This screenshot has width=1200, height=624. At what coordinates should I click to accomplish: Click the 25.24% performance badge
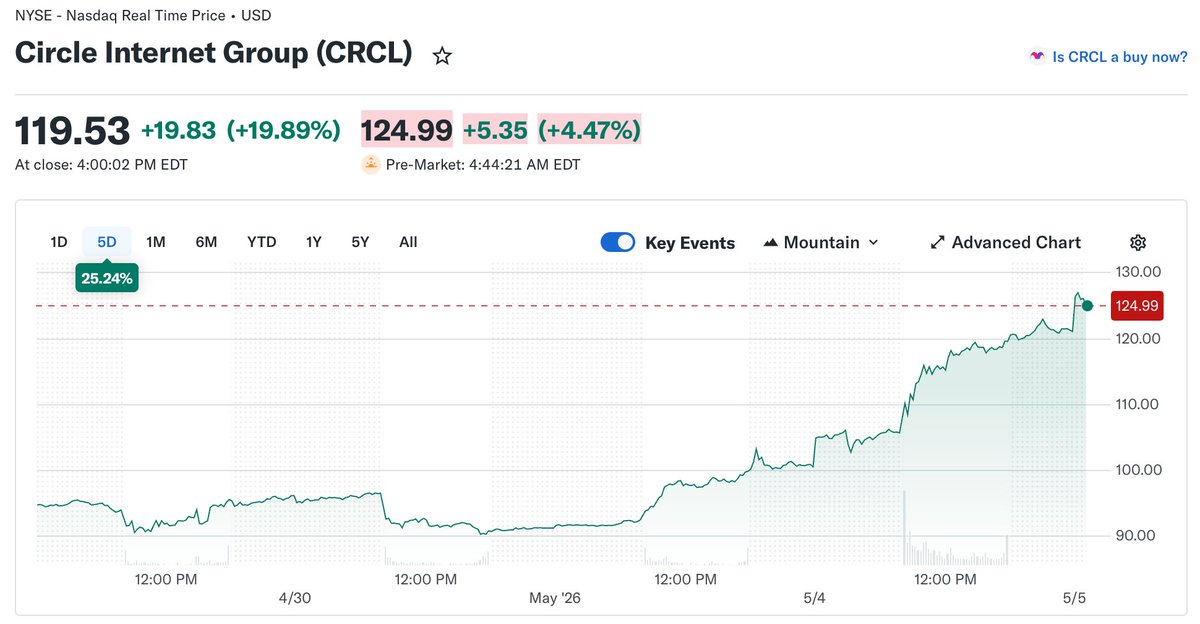tap(107, 278)
